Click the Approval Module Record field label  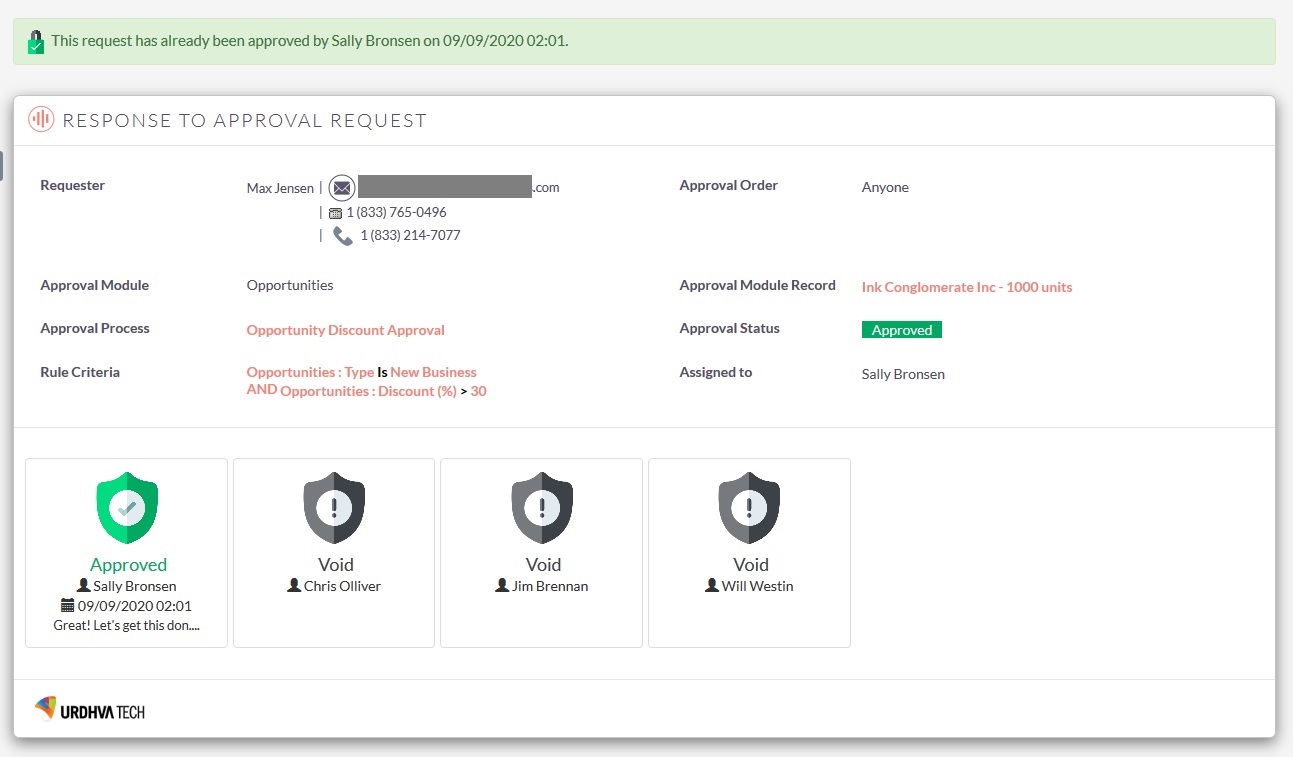coord(757,285)
